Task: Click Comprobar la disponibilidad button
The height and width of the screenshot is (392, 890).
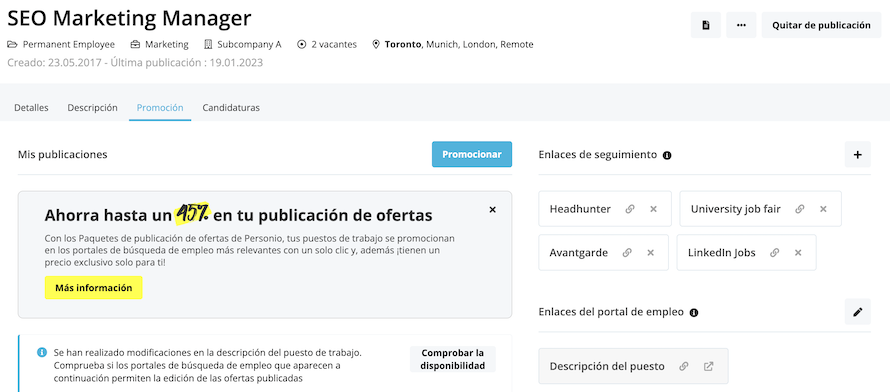Action: pyautogui.click(x=453, y=359)
